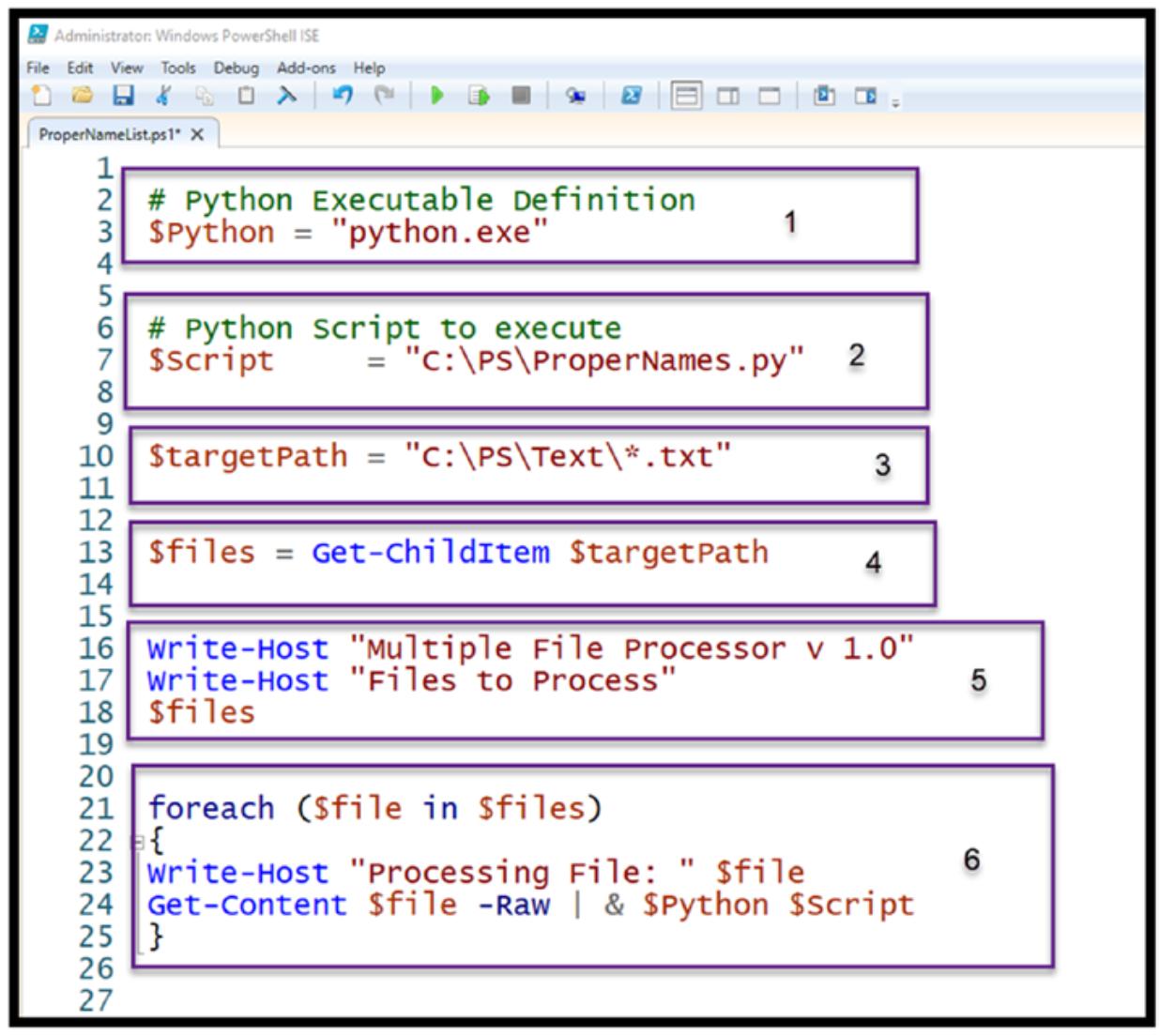Open the Debug menu

pyautogui.click(x=236, y=68)
